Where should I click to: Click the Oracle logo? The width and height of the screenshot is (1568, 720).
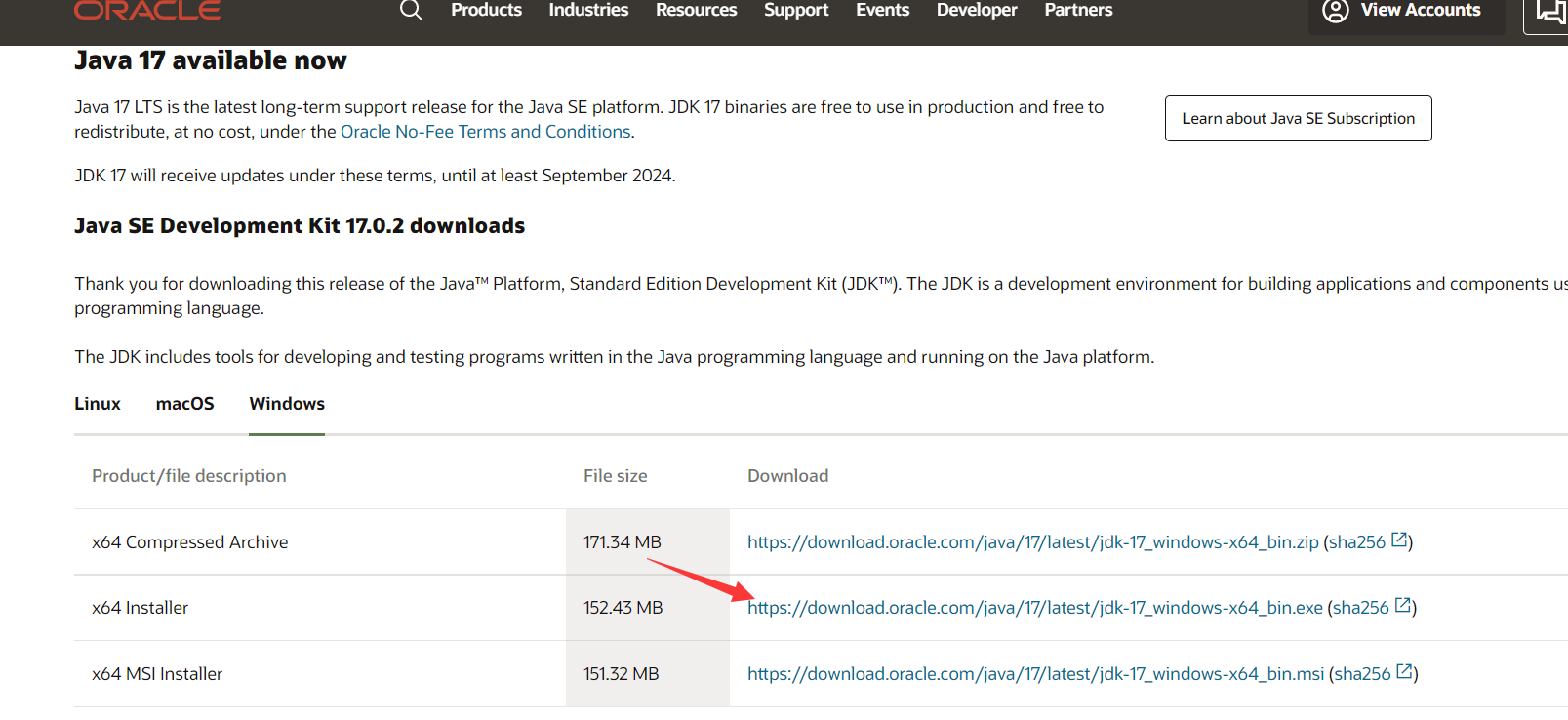[x=147, y=10]
